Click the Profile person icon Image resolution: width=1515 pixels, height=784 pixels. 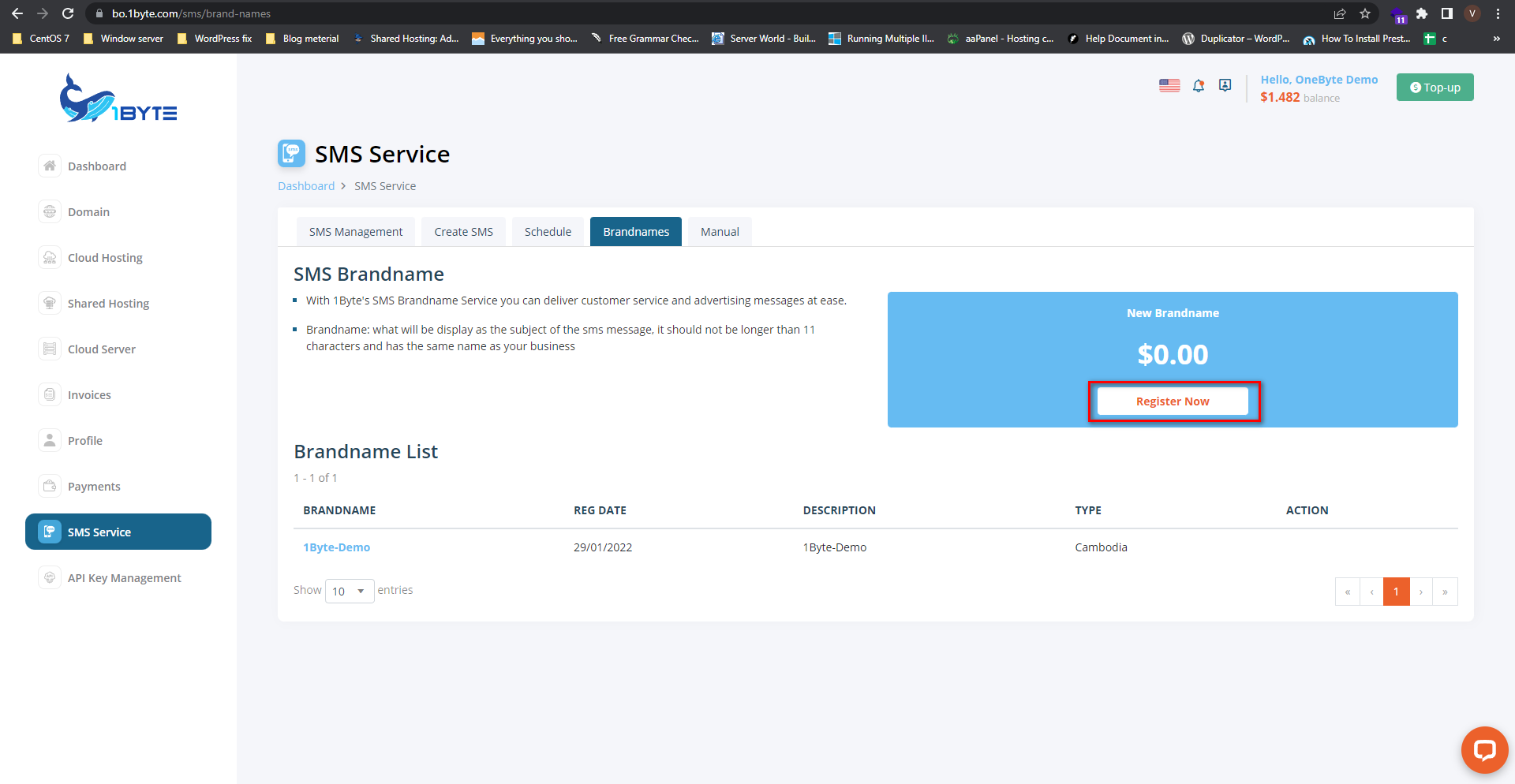(x=50, y=440)
